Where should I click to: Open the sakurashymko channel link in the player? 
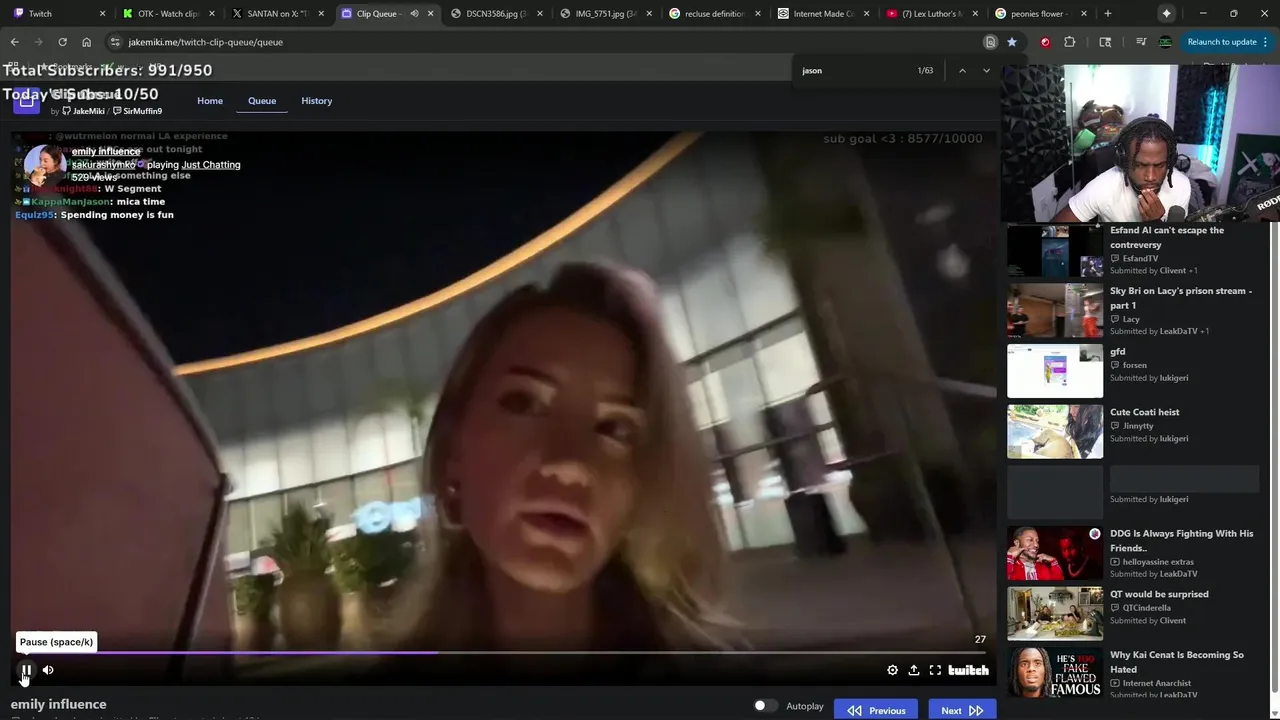(x=103, y=164)
